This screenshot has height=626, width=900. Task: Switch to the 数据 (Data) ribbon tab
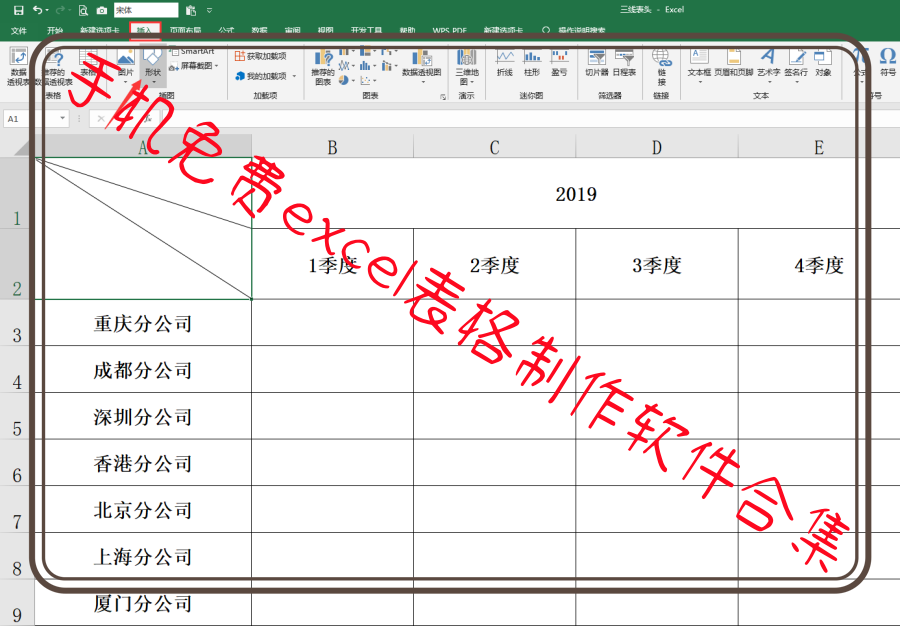coord(260,29)
